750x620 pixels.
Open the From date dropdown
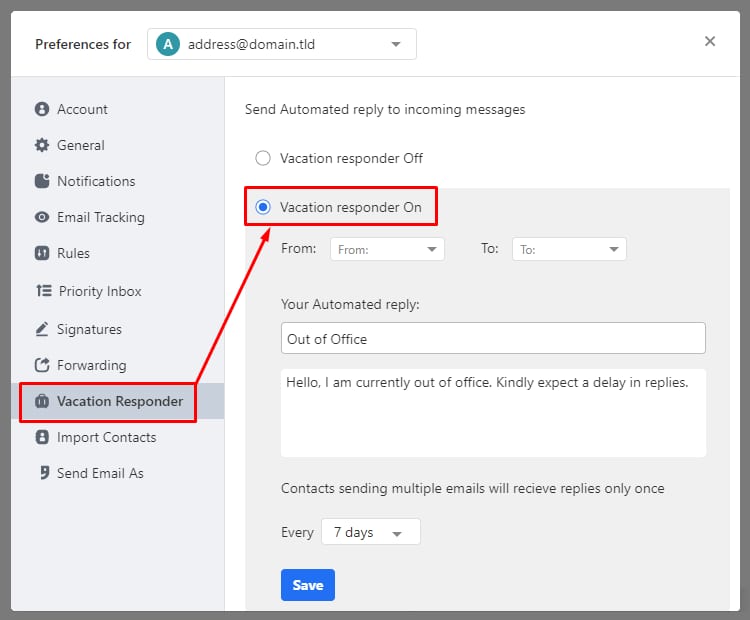(x=387, y=249)
